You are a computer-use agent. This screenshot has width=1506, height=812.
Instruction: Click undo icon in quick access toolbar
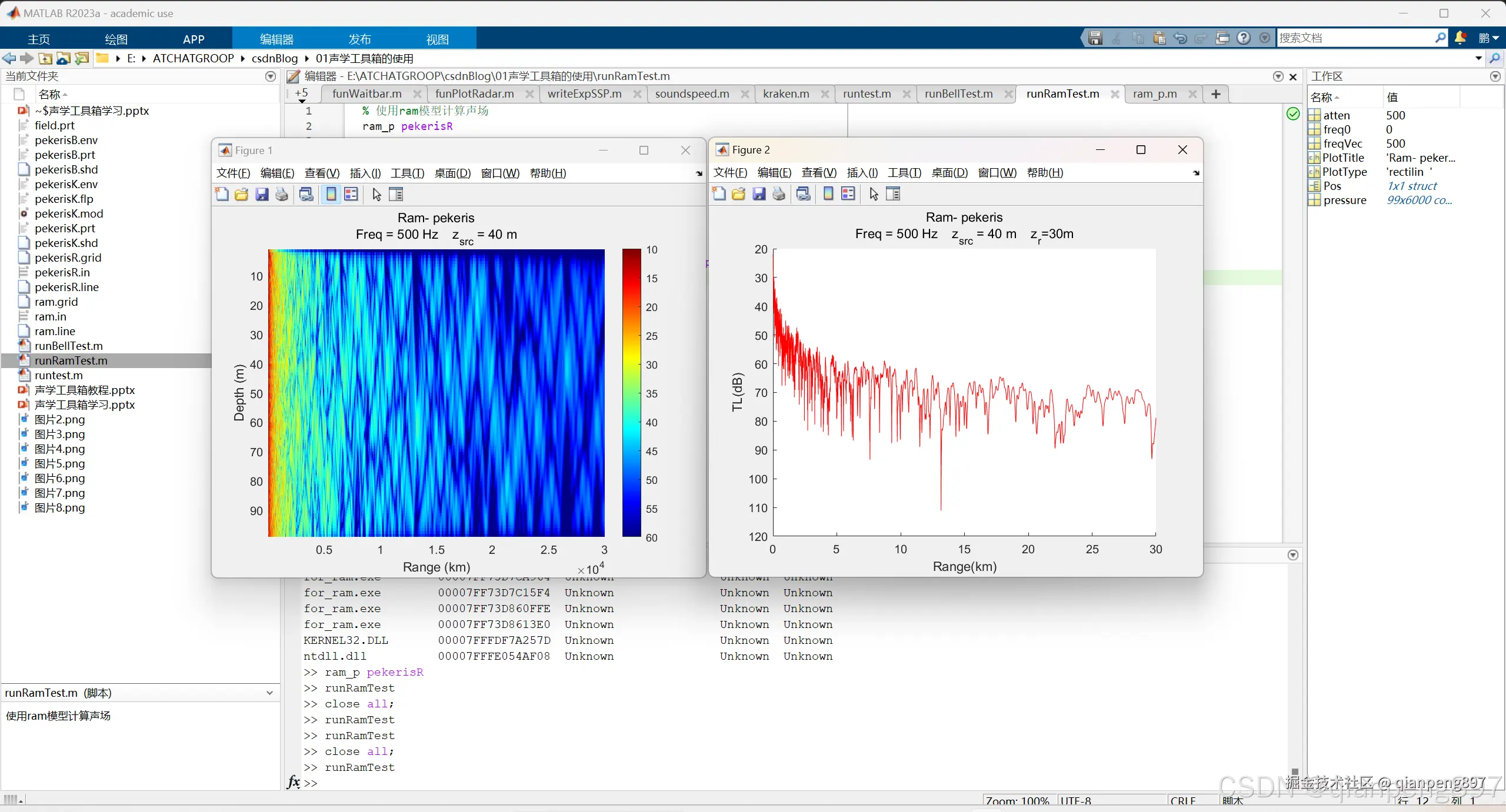pos(1180,38)
